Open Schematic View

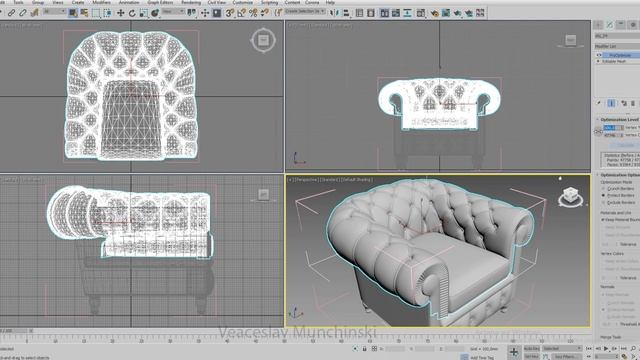tap(407, 13)
